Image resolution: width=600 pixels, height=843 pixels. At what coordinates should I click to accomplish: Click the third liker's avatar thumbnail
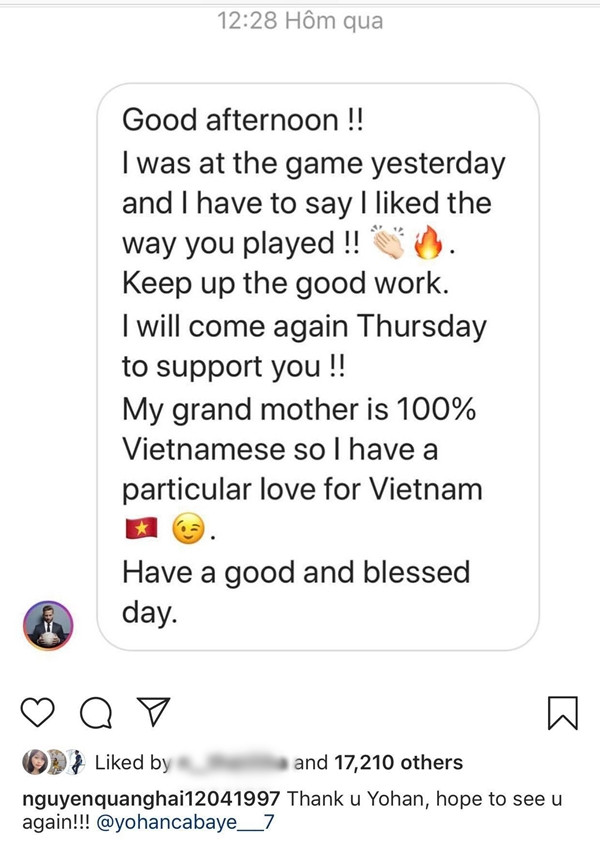[x=77, y=762]
